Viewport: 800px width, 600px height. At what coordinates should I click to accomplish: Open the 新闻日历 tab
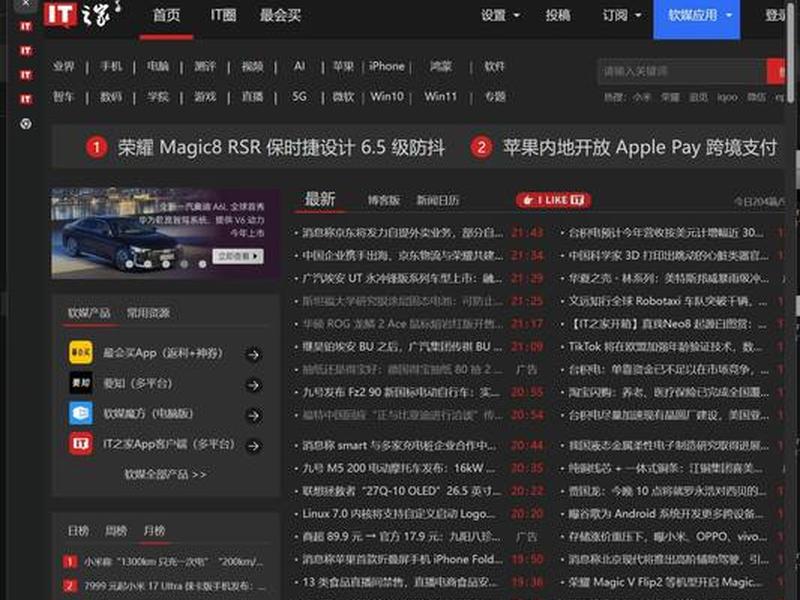(x=437, y=201)
